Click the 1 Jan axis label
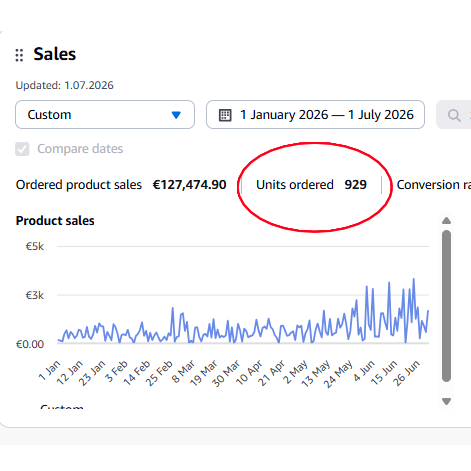This screenshot has height=471, width=471. point(49,370)
